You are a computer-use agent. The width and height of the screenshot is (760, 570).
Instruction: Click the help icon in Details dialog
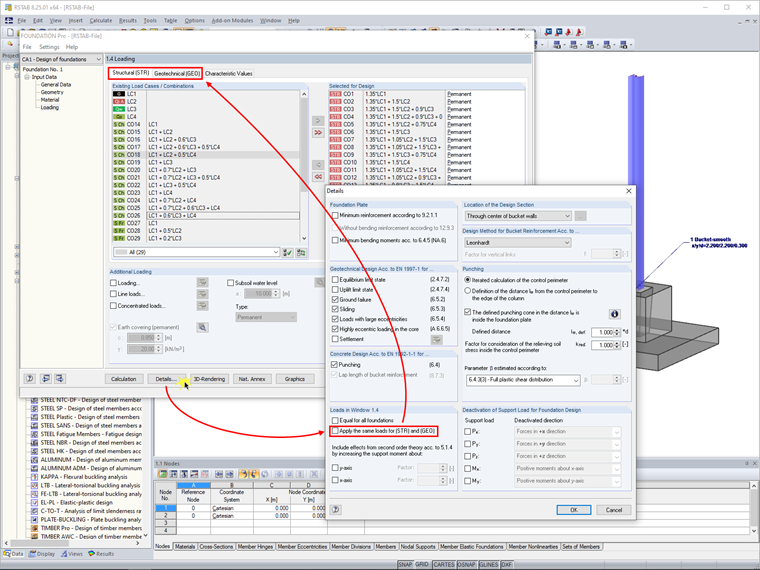pyautogui.click(x=335, y=509)
